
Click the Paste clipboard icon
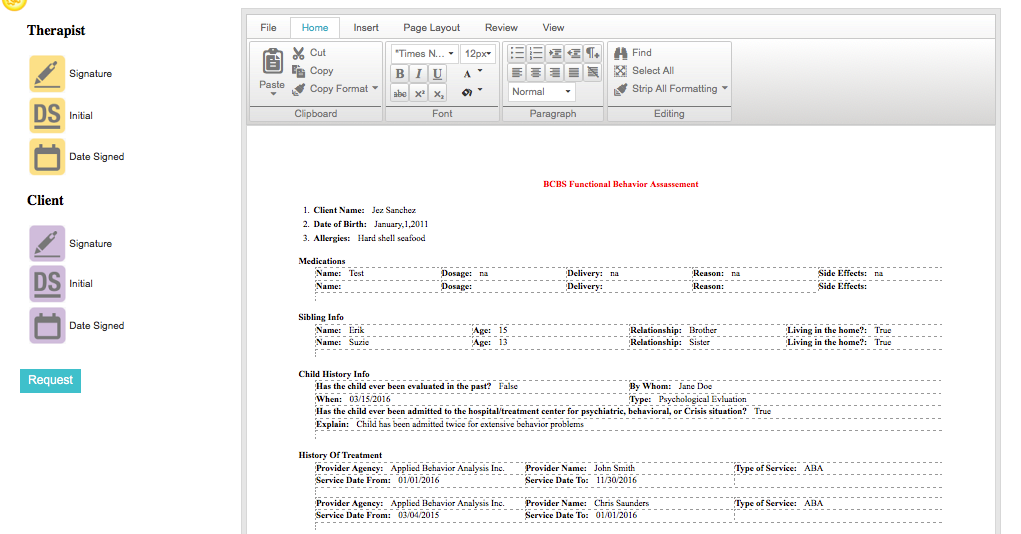(x=272, y=61)
